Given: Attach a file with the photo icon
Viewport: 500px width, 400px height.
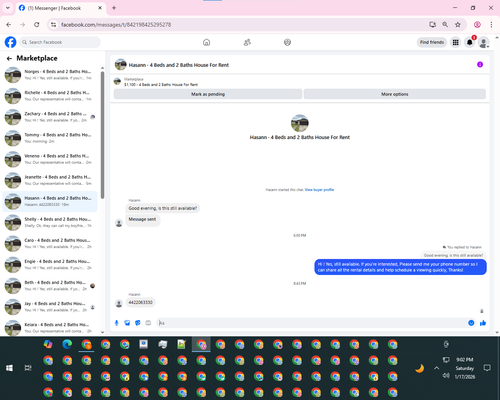Looking at the screenshot, I should (x=127, y=323).
